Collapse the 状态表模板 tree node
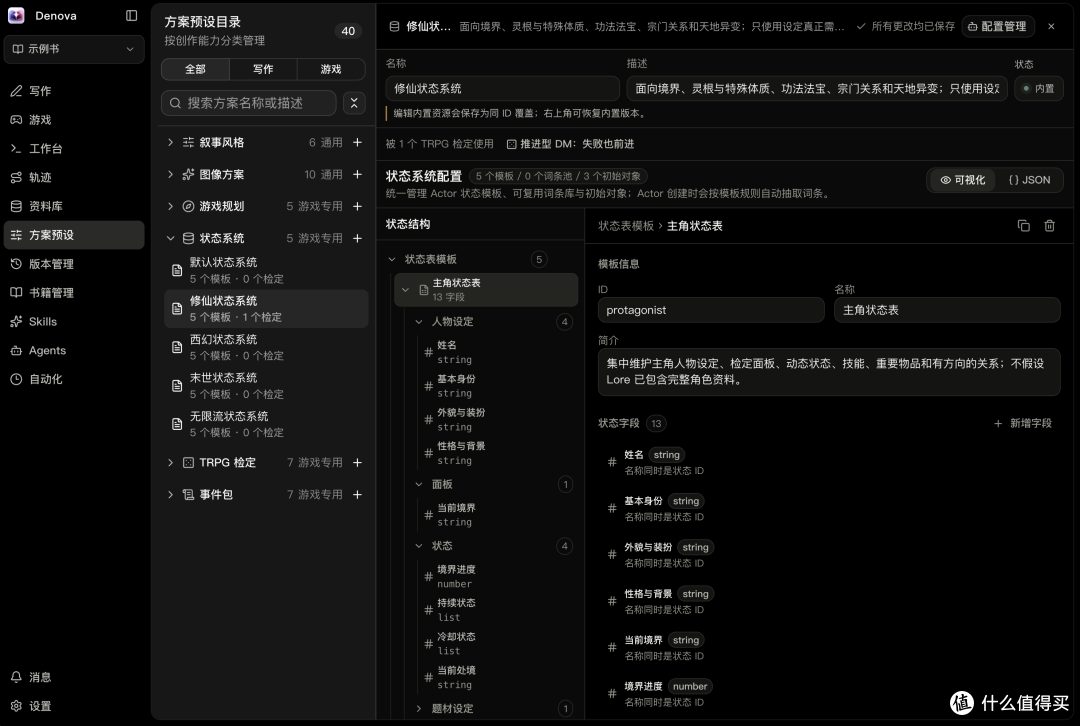The width and height of the screenshot is (1080, 726). tap(392, 259)
